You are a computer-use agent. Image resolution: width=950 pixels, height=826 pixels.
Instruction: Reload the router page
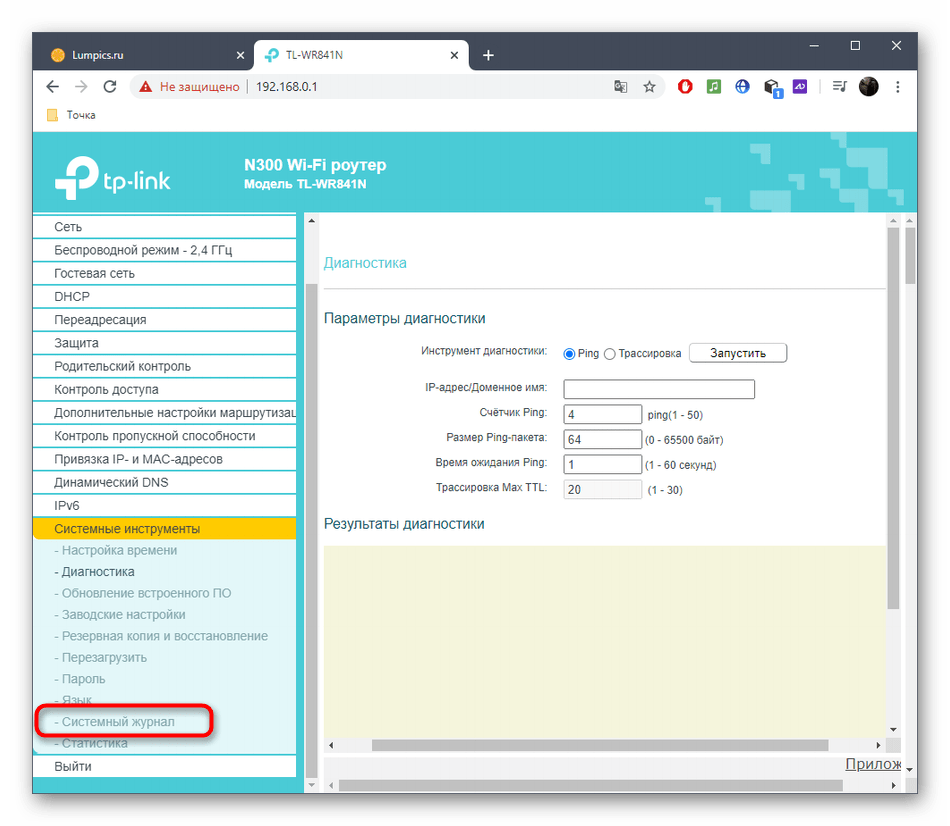(110, 87)
